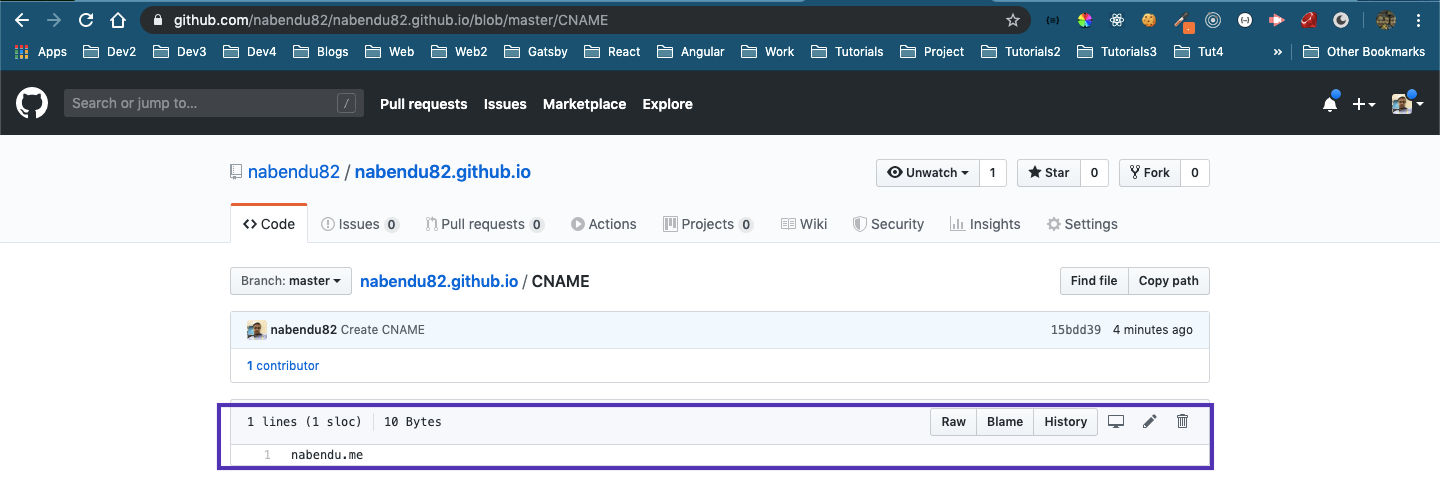Click the nabendu.me file content text
The width and height of the screenshot is (1440, 490).
[x=327, y=455]
